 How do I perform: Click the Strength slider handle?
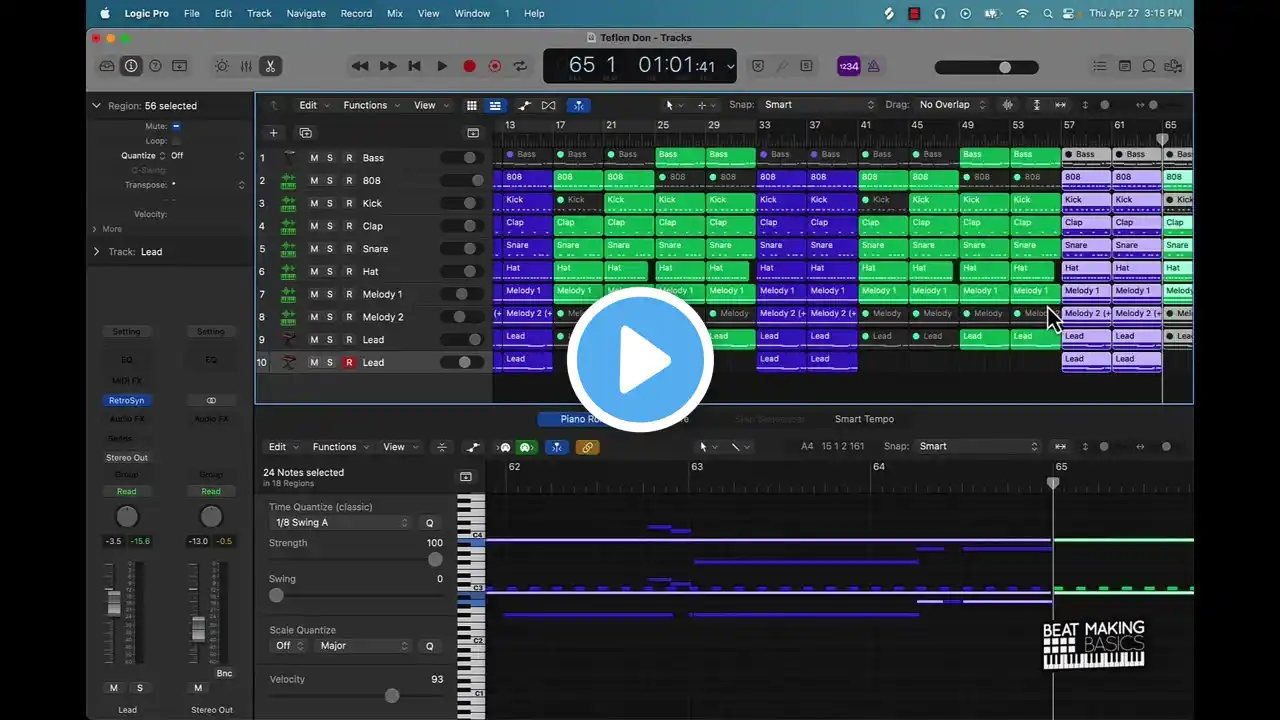[x=435, y=559]
